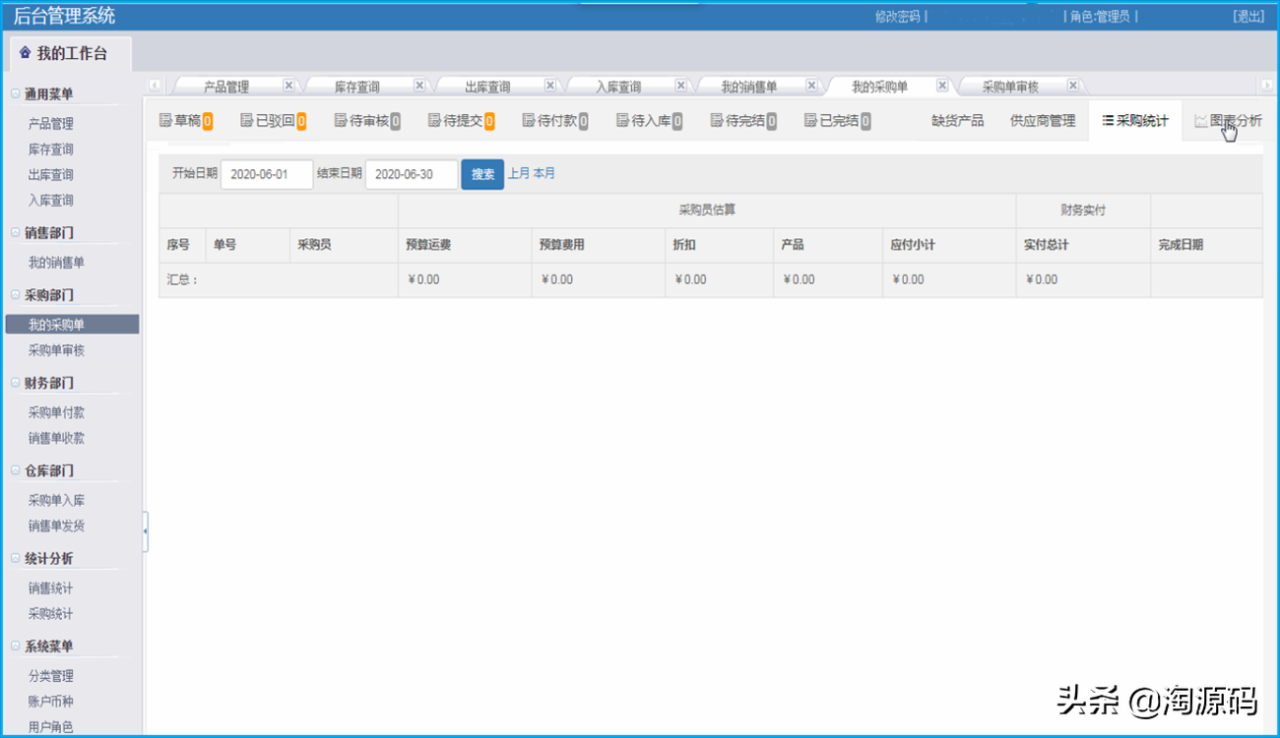Open 分类管理 in the sidebar
The width and height of the screenshot is (1280, 738).
click(51, 676)
